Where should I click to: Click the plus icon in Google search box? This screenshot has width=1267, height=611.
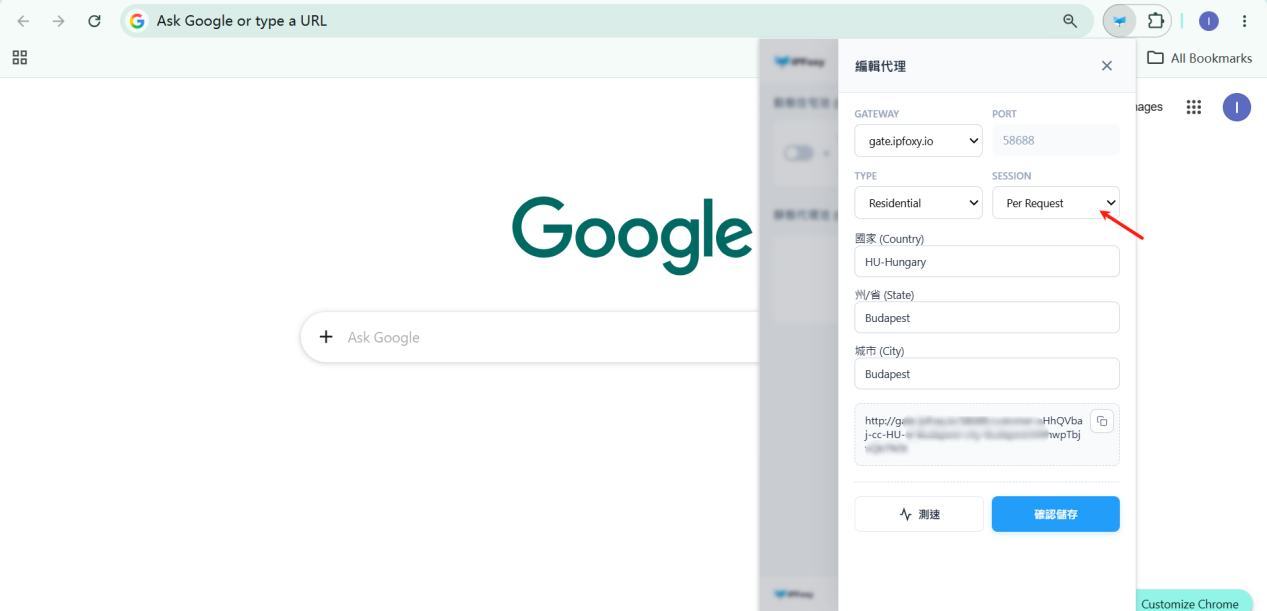pyautogui.click(x=325, y=337)
